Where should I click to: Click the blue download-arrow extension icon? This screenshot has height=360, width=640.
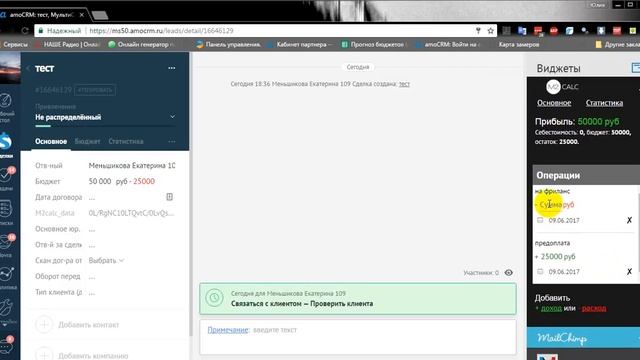pyautogui.click(x=601, y=31)
